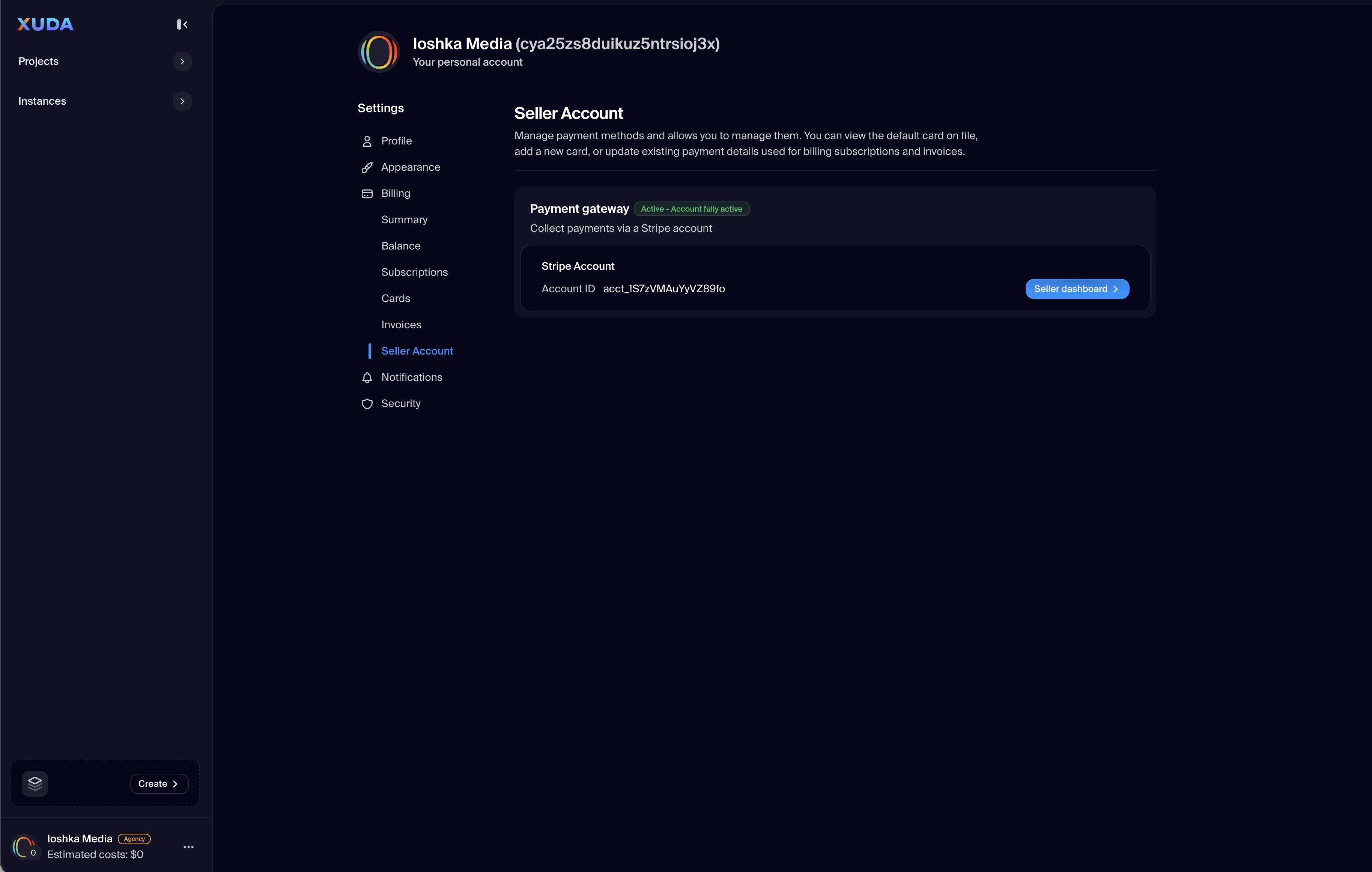
Task: Click the Stripe account ID text
Action: (664, 289)
